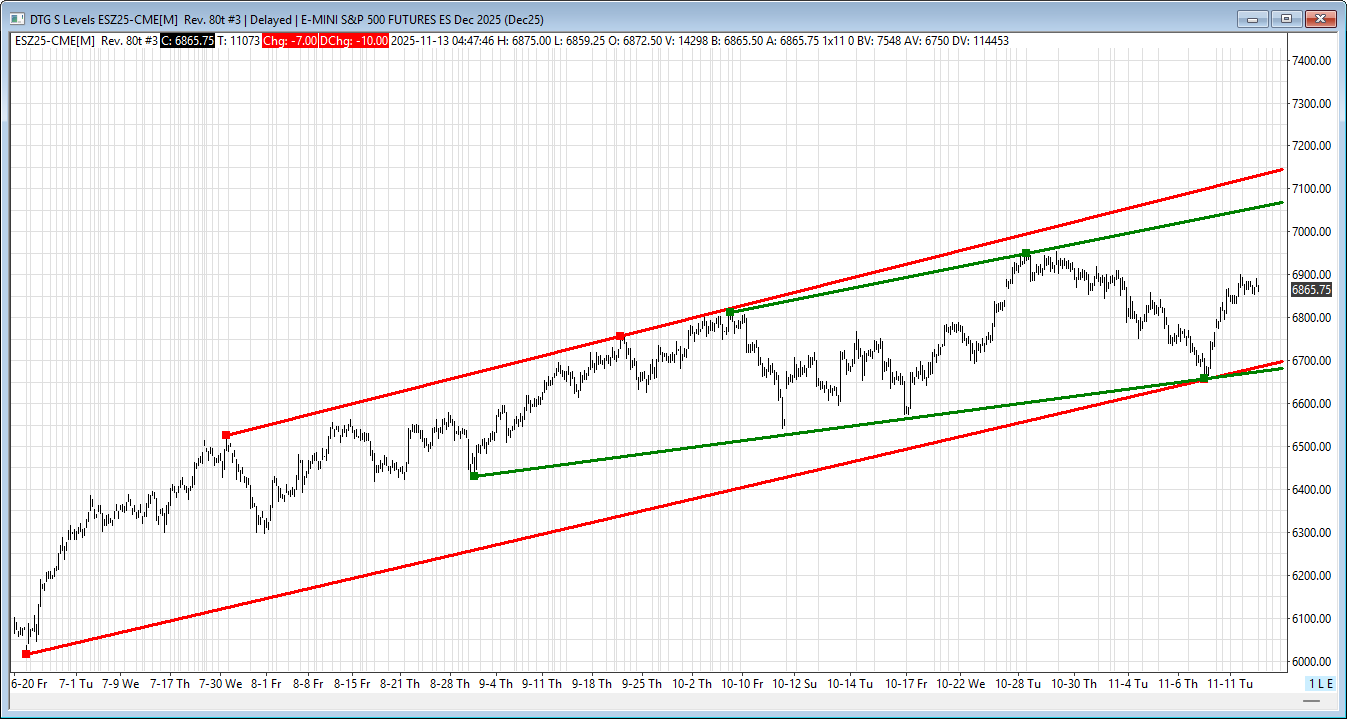
Task: Click the '1 L E' chart status indicator
Action: 1320,683
